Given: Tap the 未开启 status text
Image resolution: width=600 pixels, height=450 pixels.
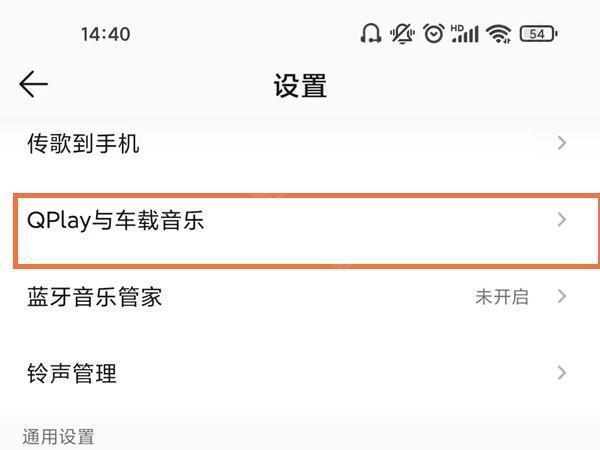Looking at the screenshot, I should coord(502,296).
